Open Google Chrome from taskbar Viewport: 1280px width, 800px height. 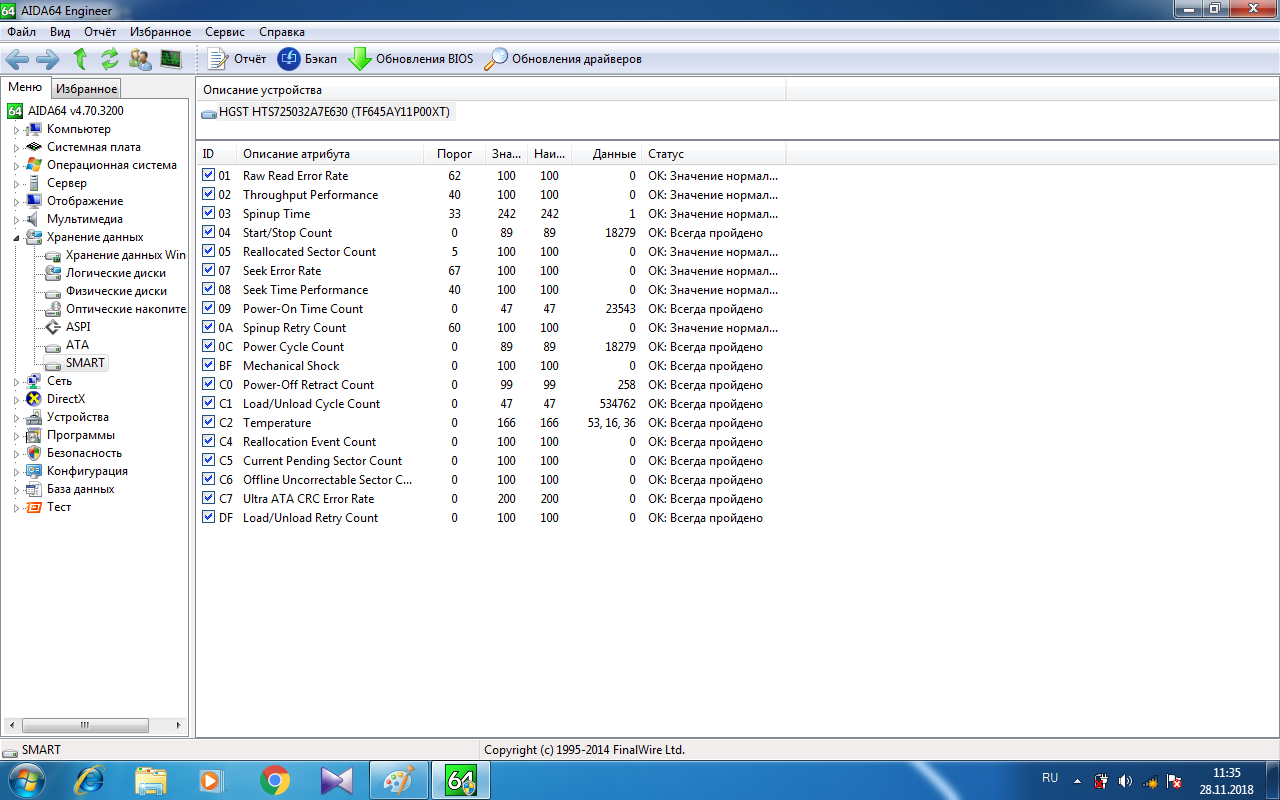[275, 779]
